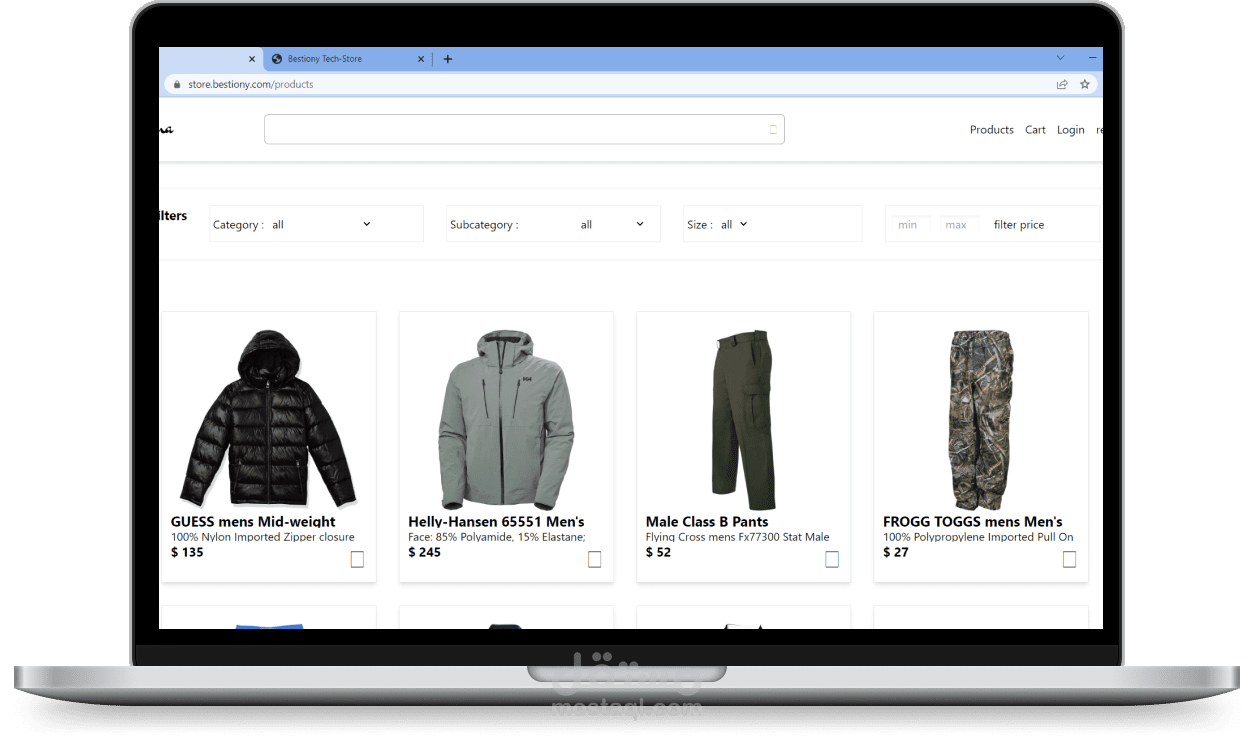This screenshot has height=736, width=1254.
Task: Open the tab search chevron in the title bar
Action: coord(1059,58)
